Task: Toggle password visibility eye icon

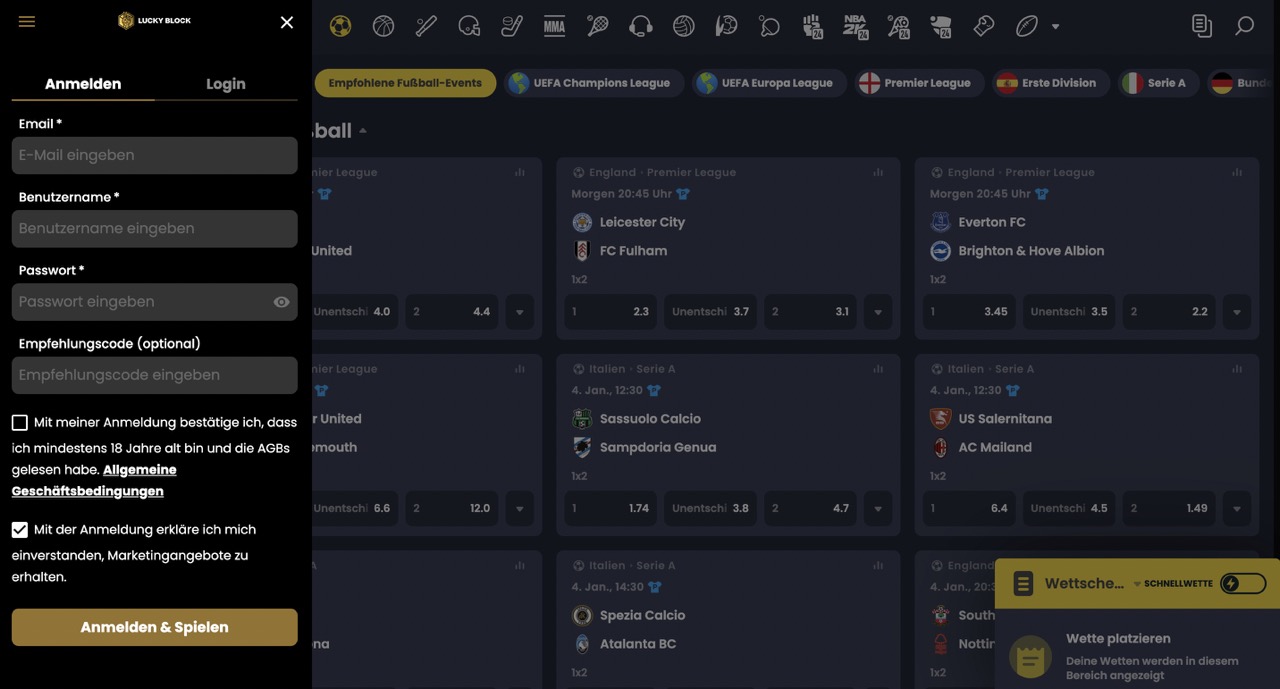Action: [282, 302]
